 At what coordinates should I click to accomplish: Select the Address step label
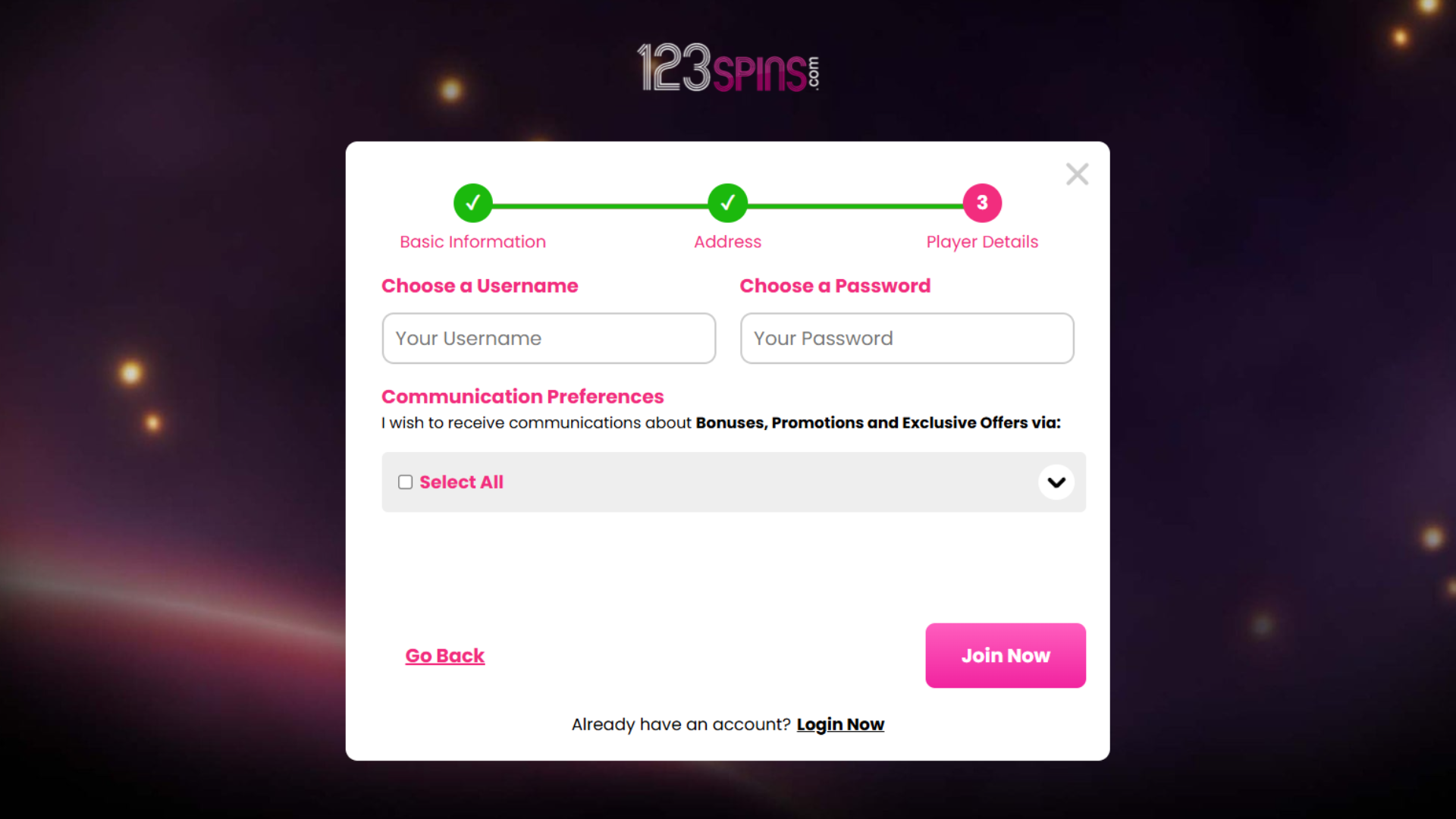tap(727, 242)
